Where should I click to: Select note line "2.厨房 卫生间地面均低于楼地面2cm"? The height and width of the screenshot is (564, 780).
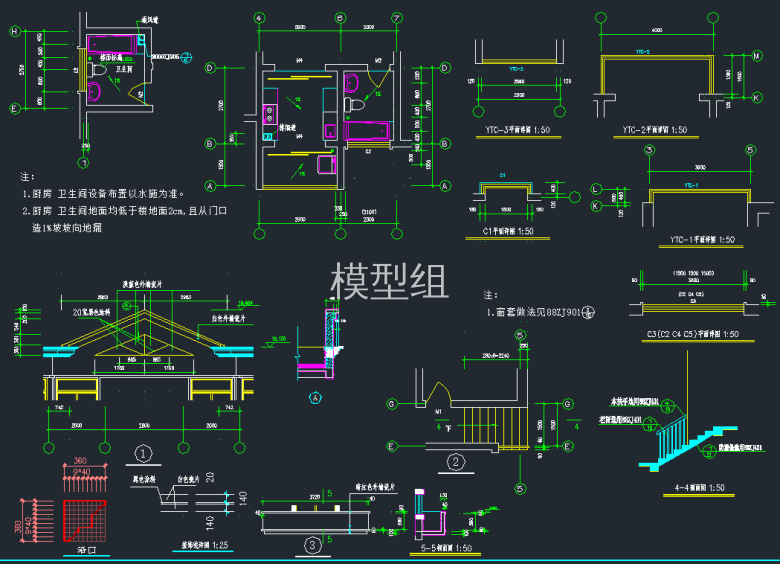pyautogui.click(x=102, y=211)
